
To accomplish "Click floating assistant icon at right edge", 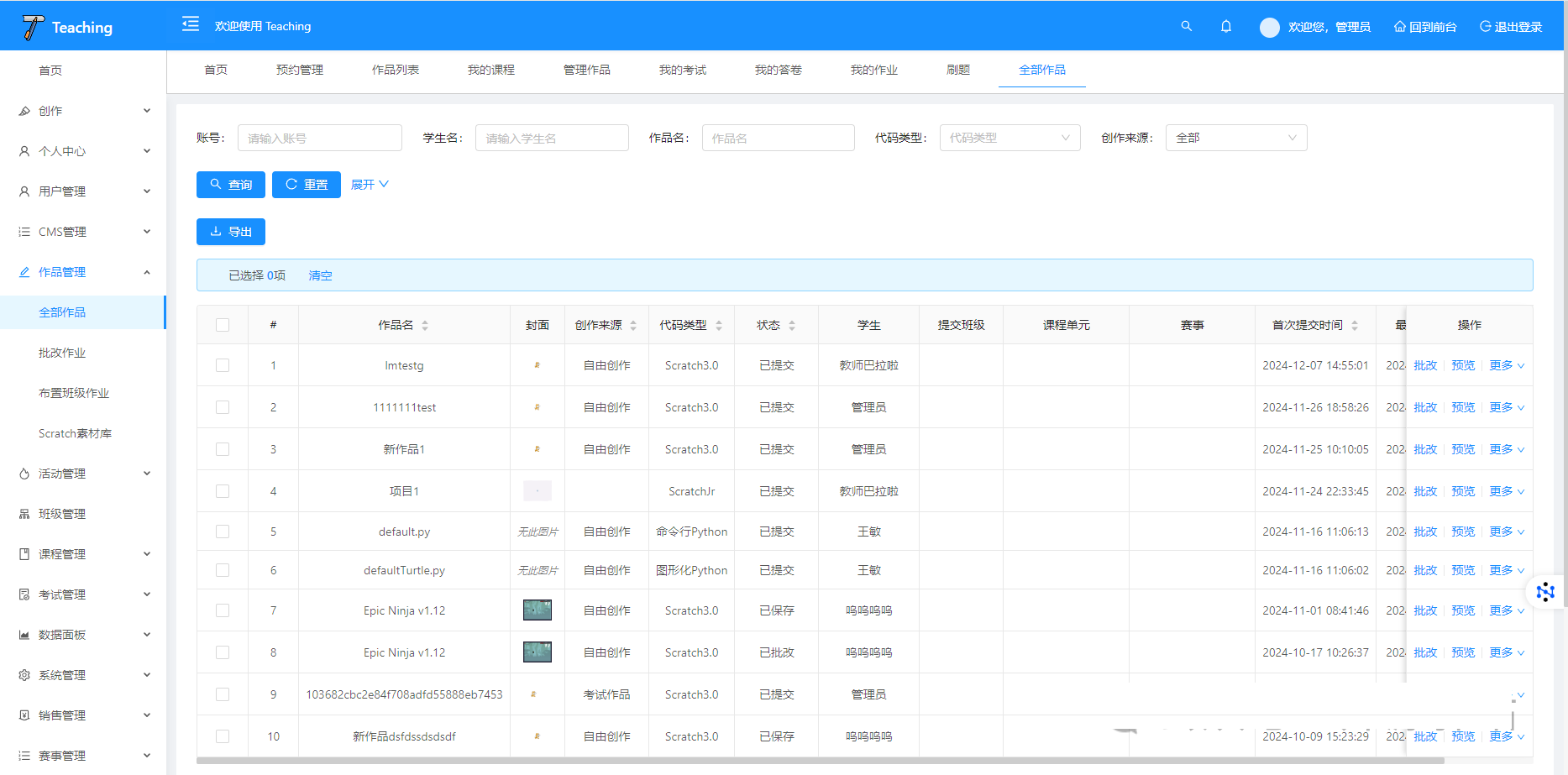I will click(x=1545, y=592).
